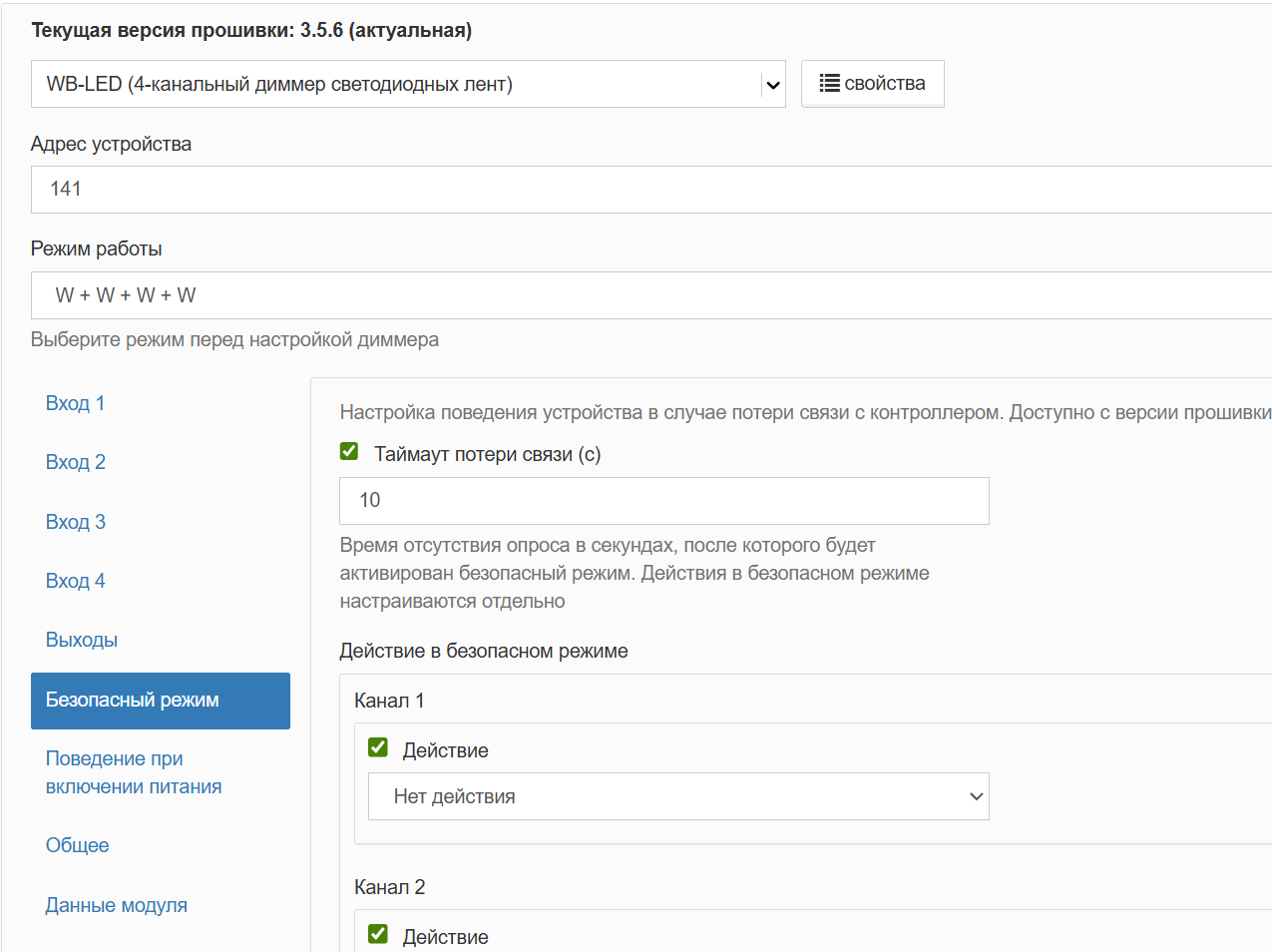
Task: Open the Режим работы W + W + W + W selector
Action: (651, 295)
